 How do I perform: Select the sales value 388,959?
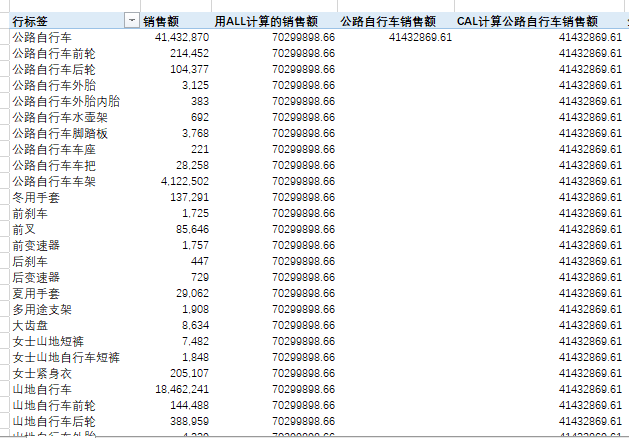click(x=189, y=422)
